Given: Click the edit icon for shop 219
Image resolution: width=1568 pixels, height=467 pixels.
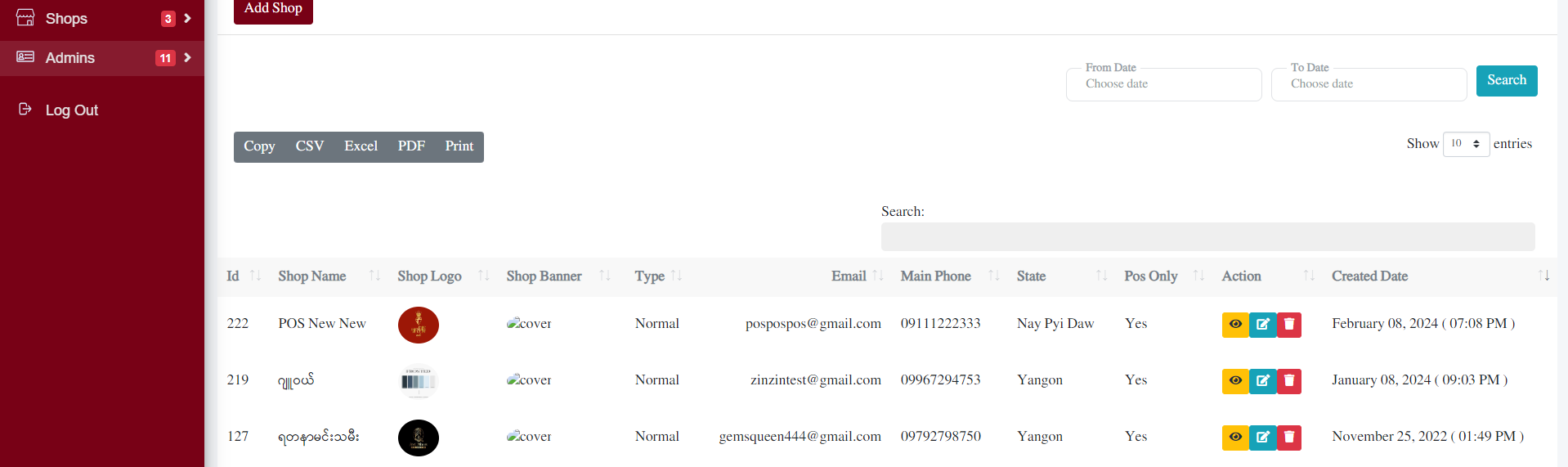Looking at the screenshot, I should (1262, 381).
